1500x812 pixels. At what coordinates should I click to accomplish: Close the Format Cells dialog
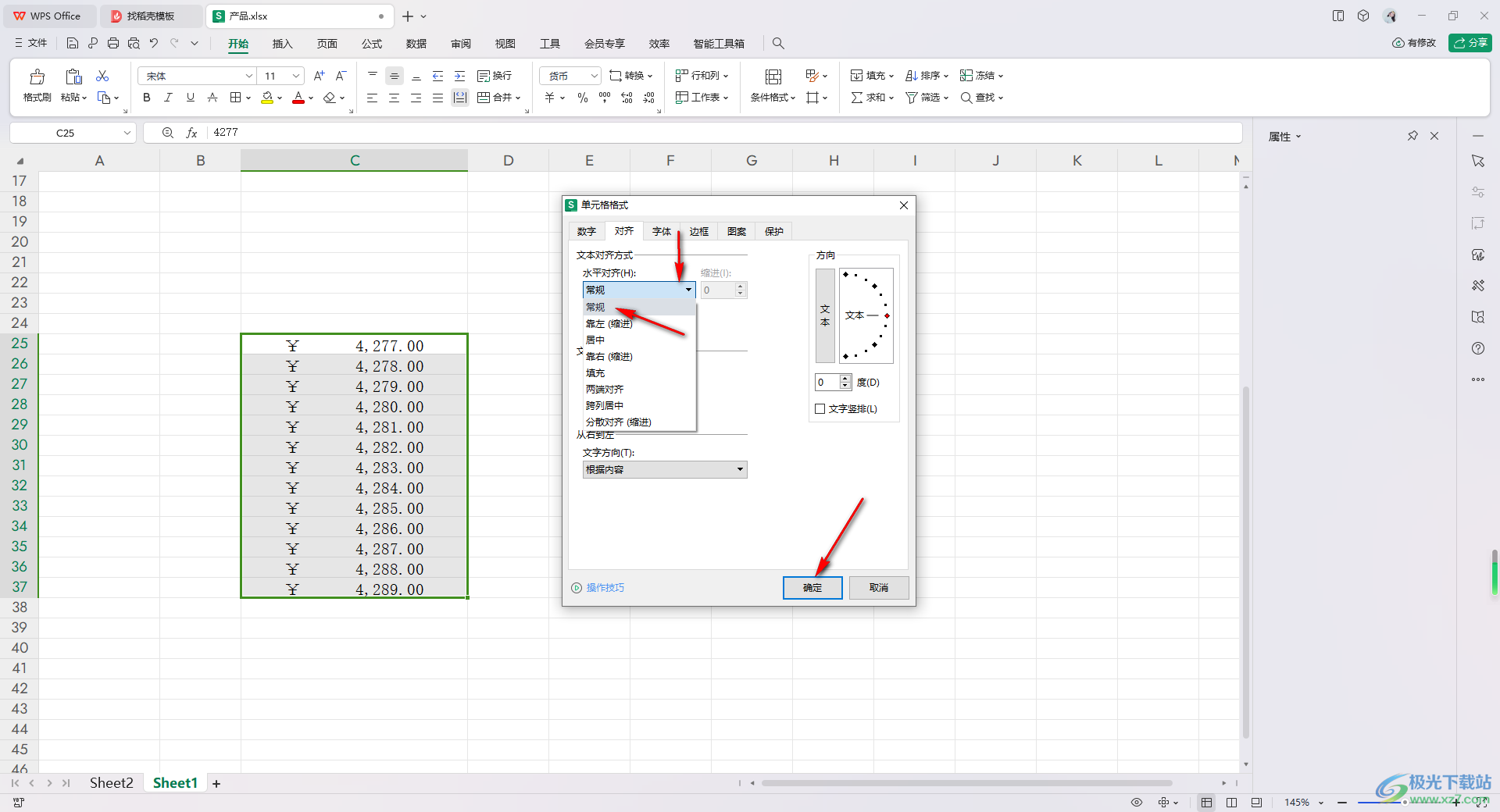point(904,205)
